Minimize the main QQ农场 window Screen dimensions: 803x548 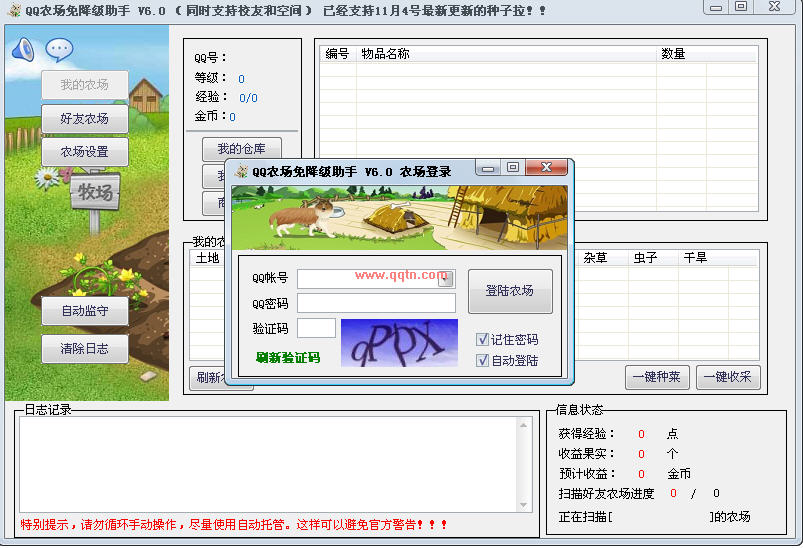(716, 7)
